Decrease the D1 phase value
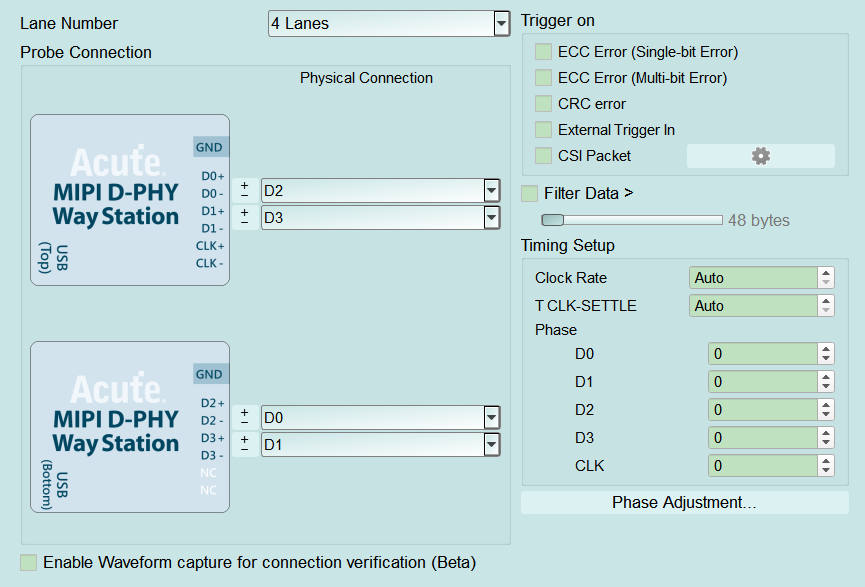 [x=826, y=387]
